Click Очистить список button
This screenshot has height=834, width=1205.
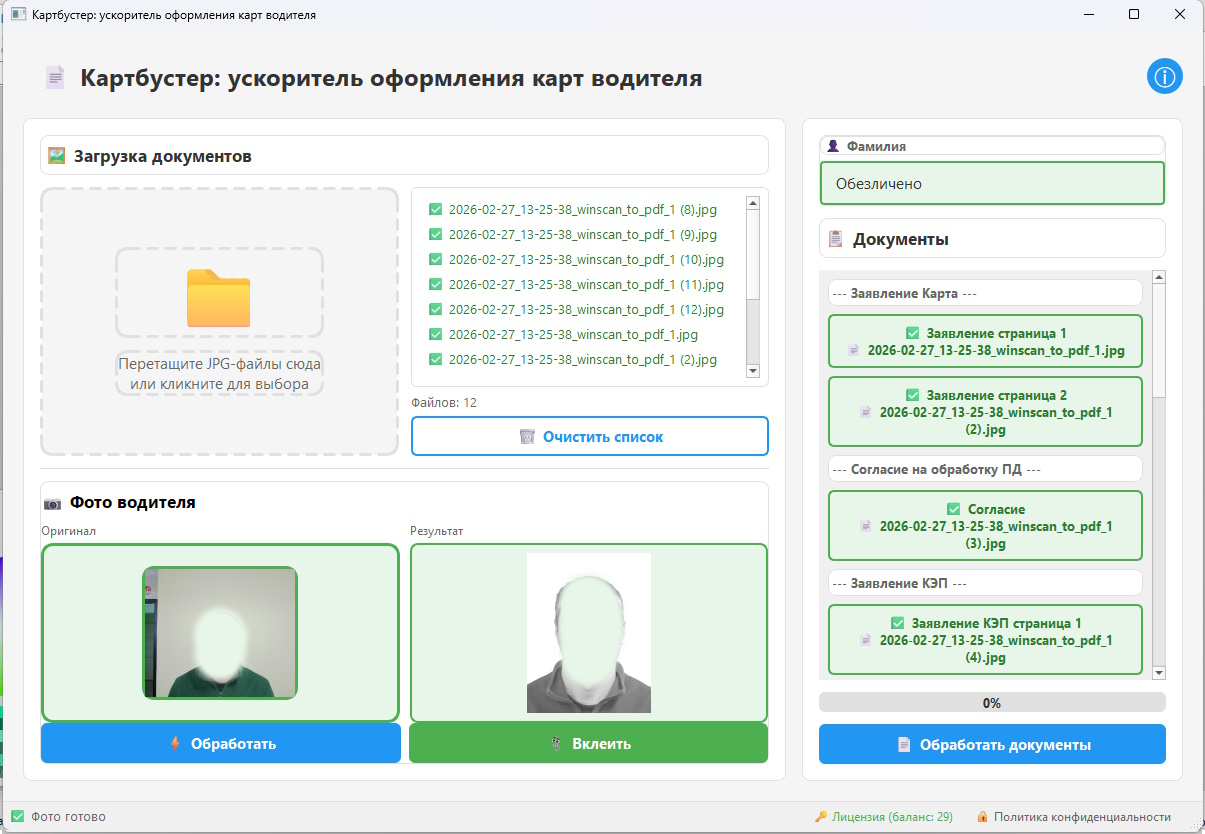(590, 437)
